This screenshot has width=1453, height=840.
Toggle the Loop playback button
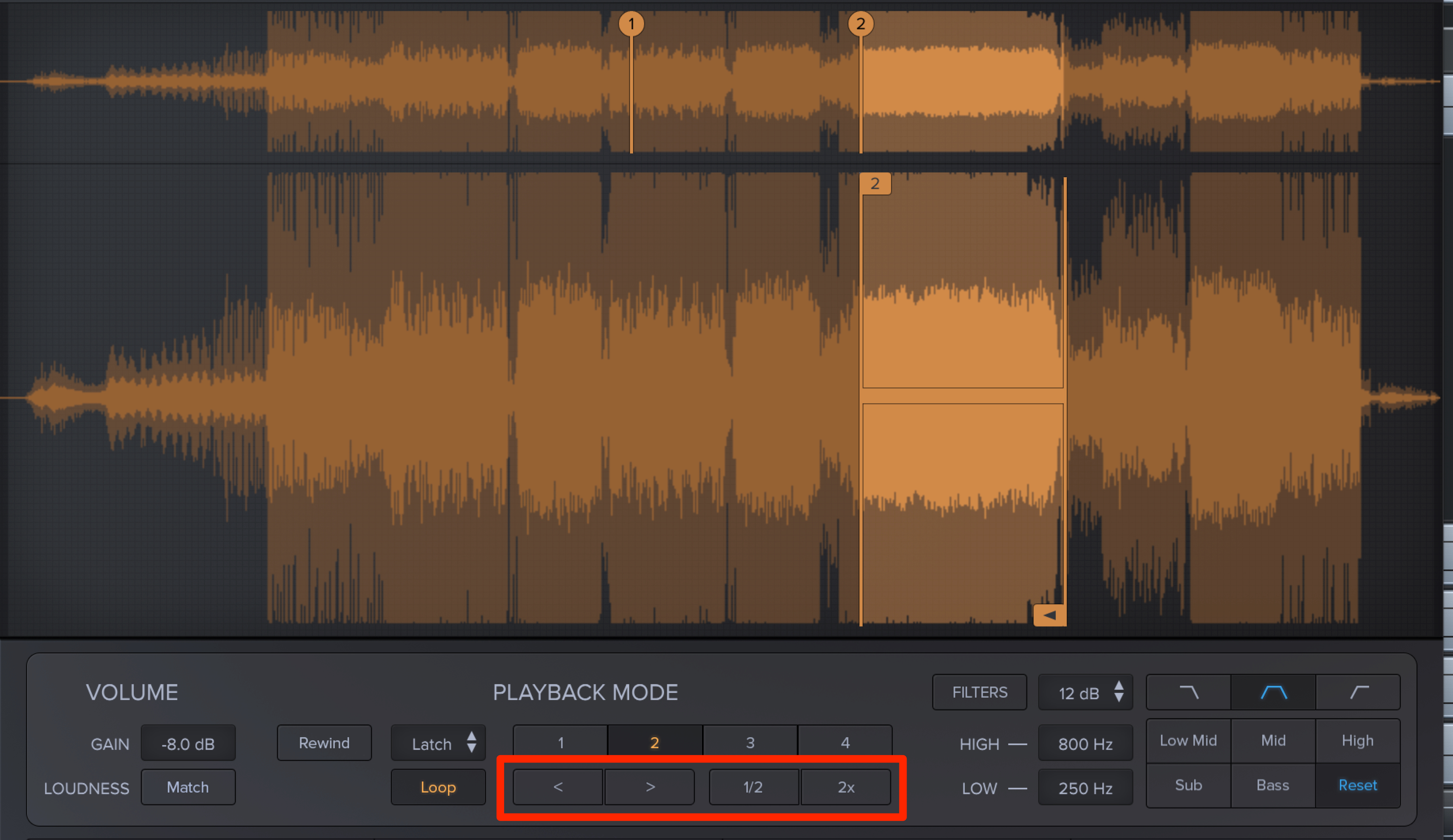438,787
